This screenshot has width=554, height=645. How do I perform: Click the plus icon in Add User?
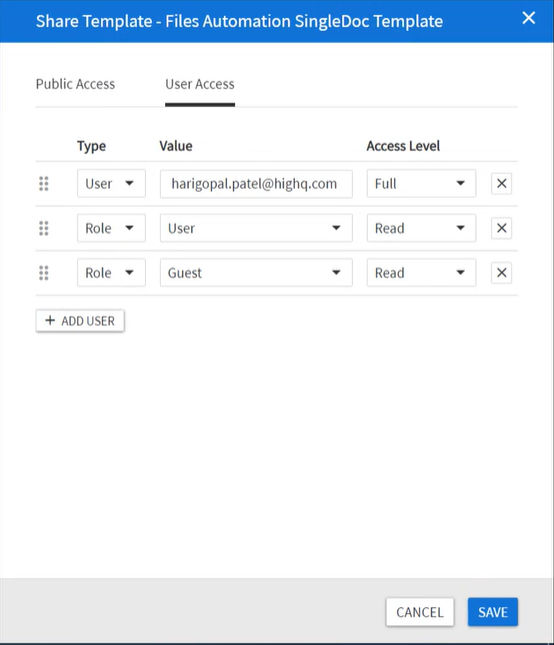tap(50, 320)
